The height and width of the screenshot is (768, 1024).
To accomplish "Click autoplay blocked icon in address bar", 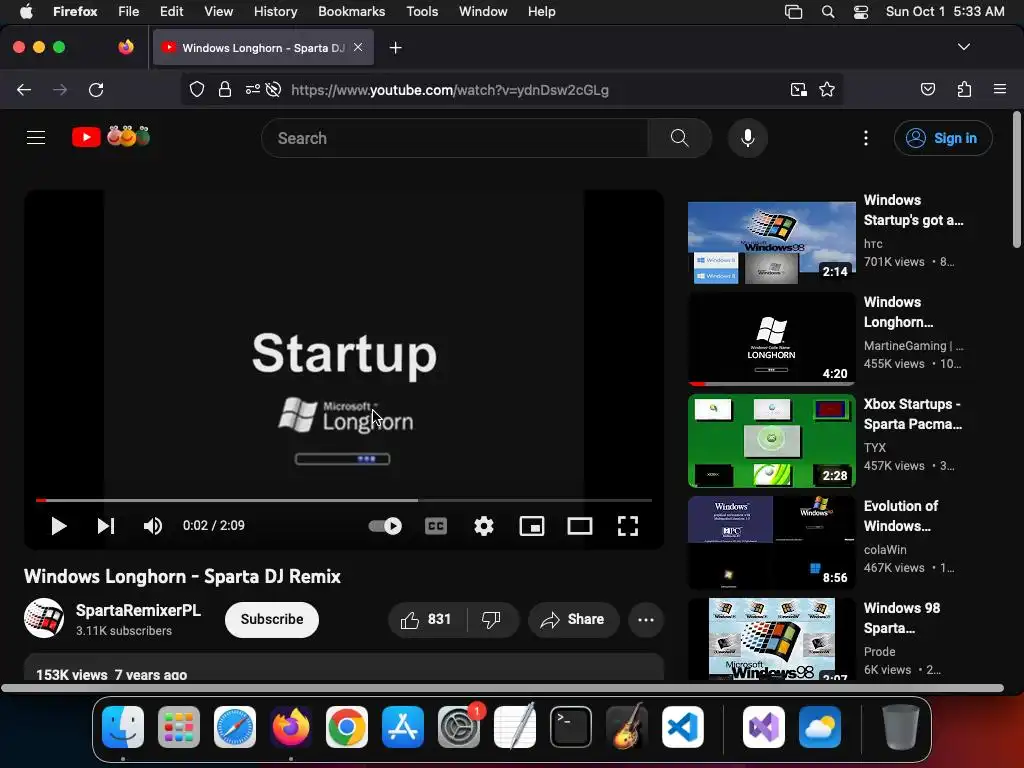I will pos(274,89).
